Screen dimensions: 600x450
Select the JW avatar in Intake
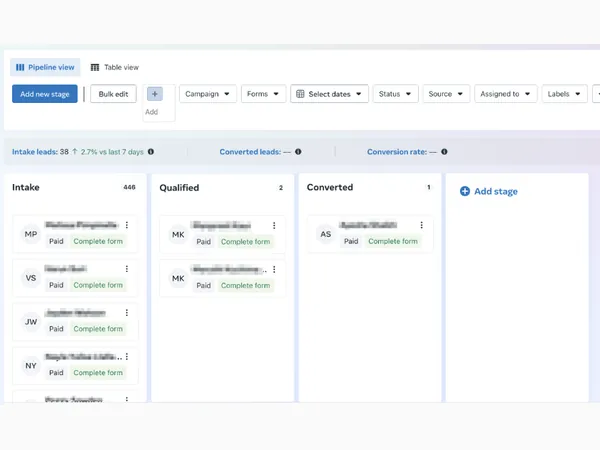pyautogui.click(x=31, y=322)
